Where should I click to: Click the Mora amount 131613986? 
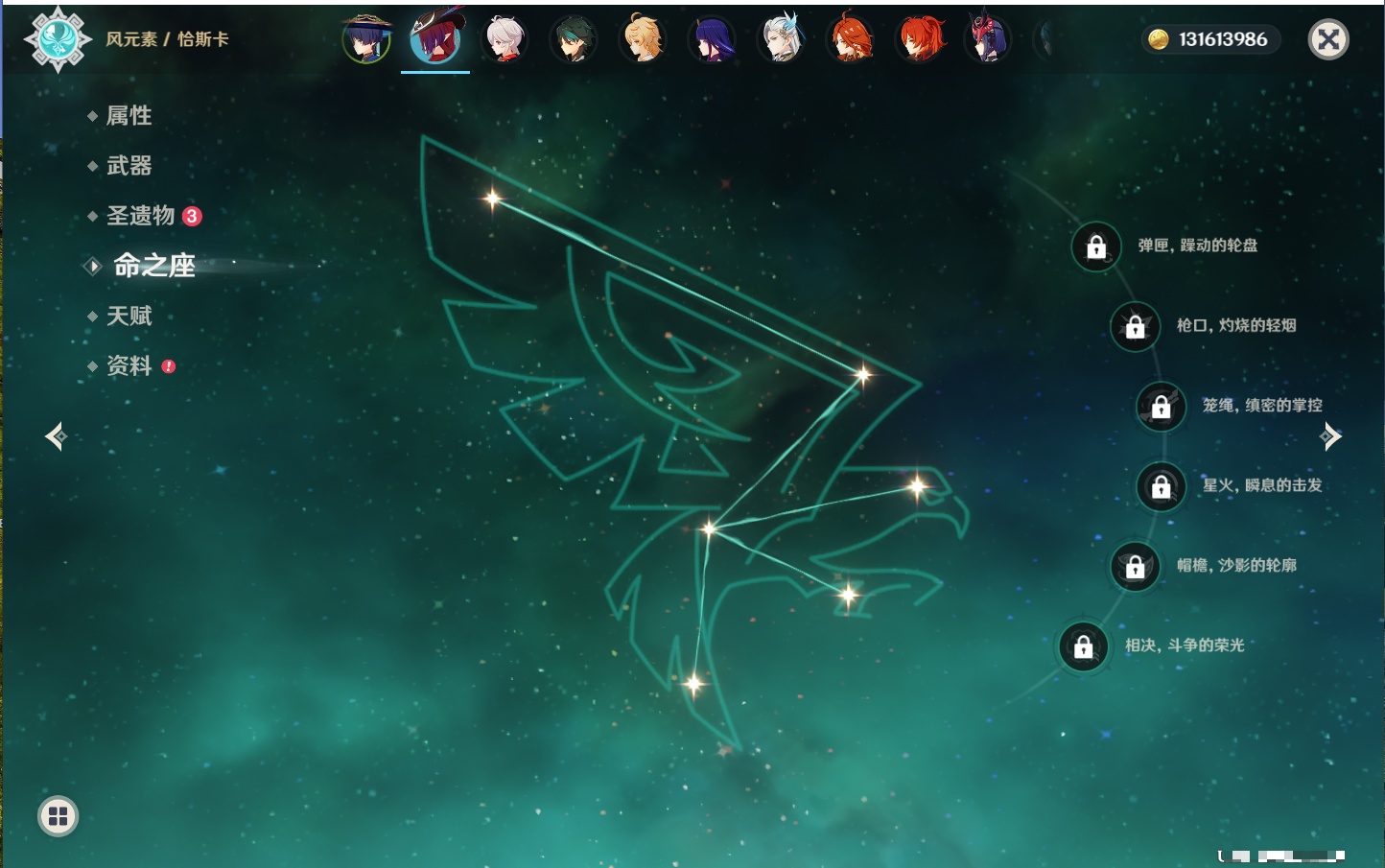pos(1223,39)
